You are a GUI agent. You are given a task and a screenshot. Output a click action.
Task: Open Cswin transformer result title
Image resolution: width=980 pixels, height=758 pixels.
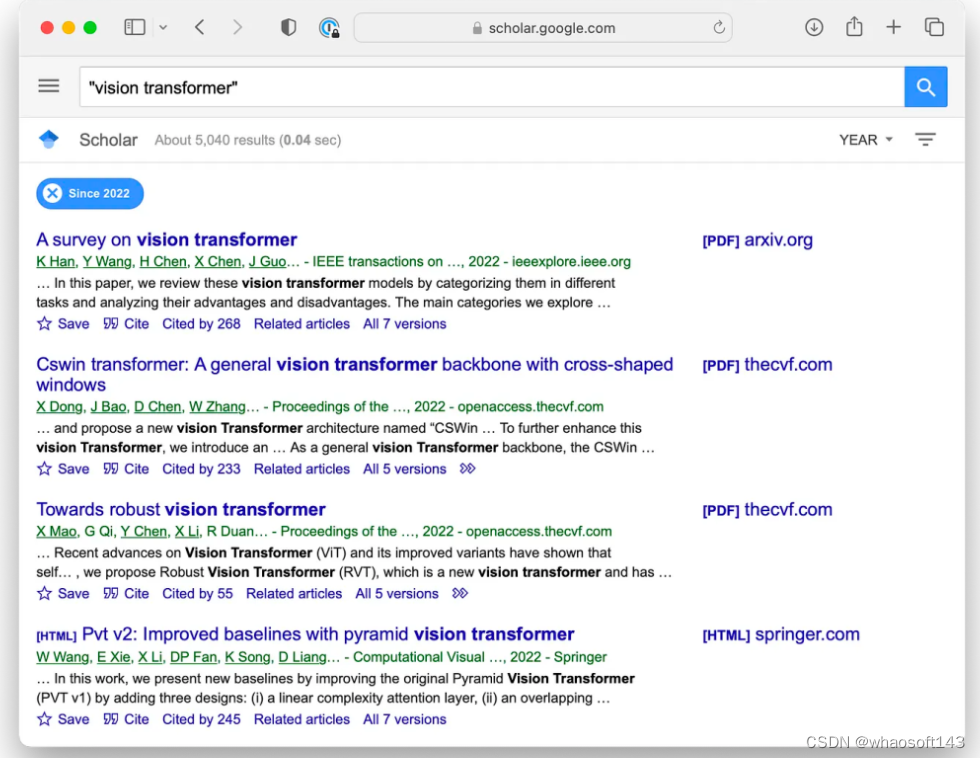(354, 374)
